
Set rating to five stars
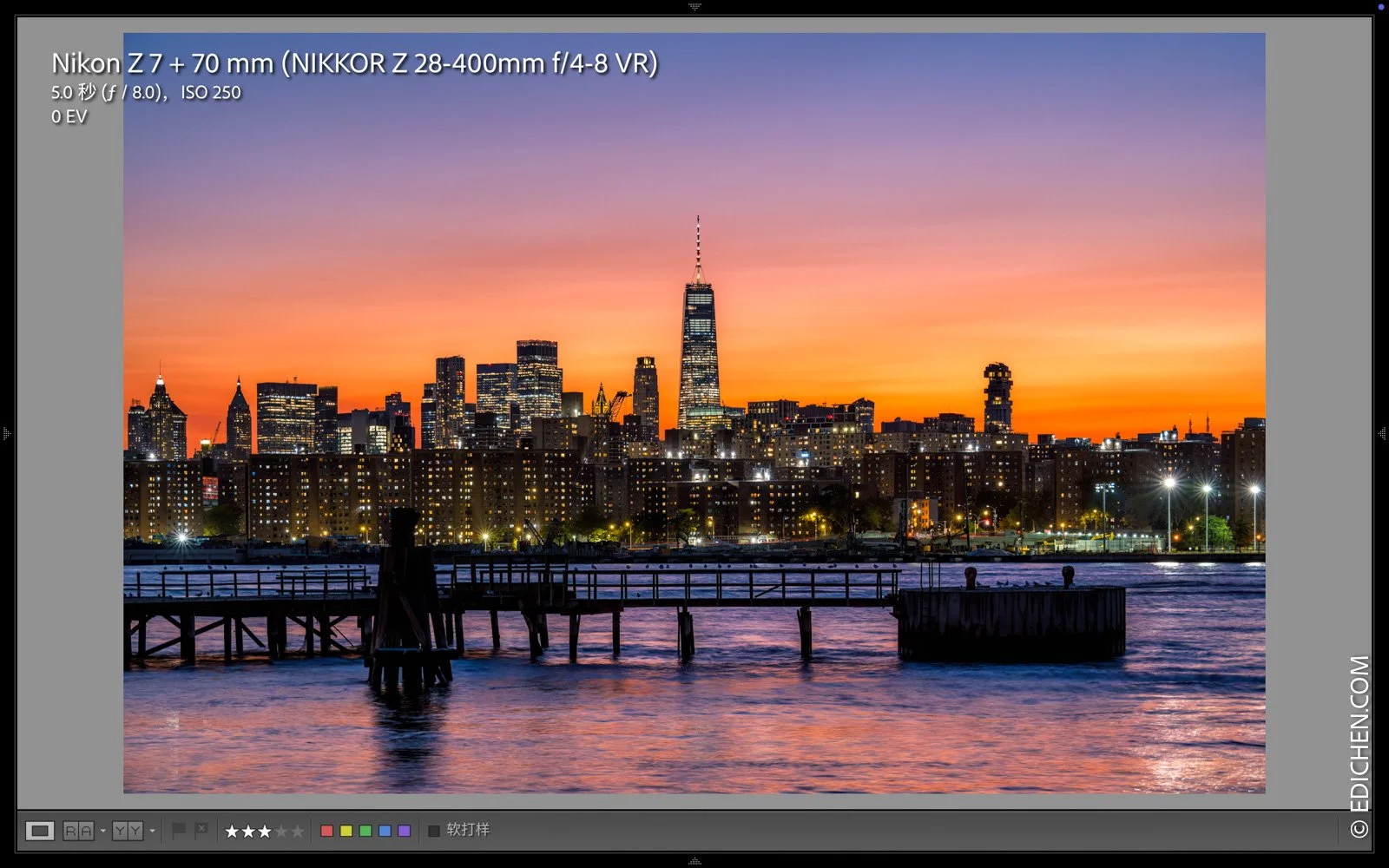pyautogui.click(x=298, y=832)
